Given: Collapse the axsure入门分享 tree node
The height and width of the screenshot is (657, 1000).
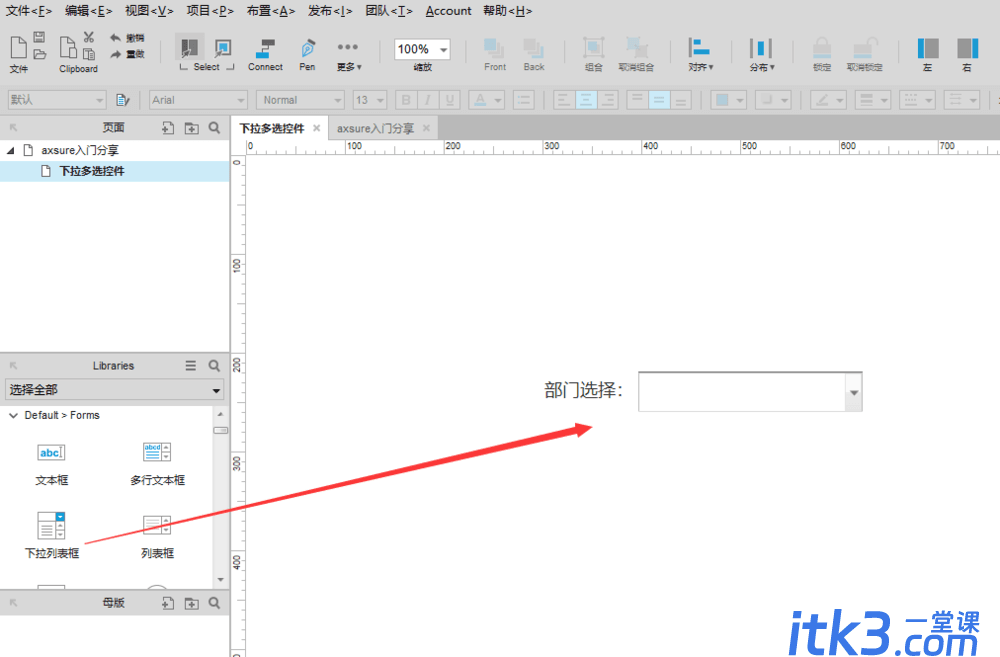Looking at the screenshot, I should [10, 151].
